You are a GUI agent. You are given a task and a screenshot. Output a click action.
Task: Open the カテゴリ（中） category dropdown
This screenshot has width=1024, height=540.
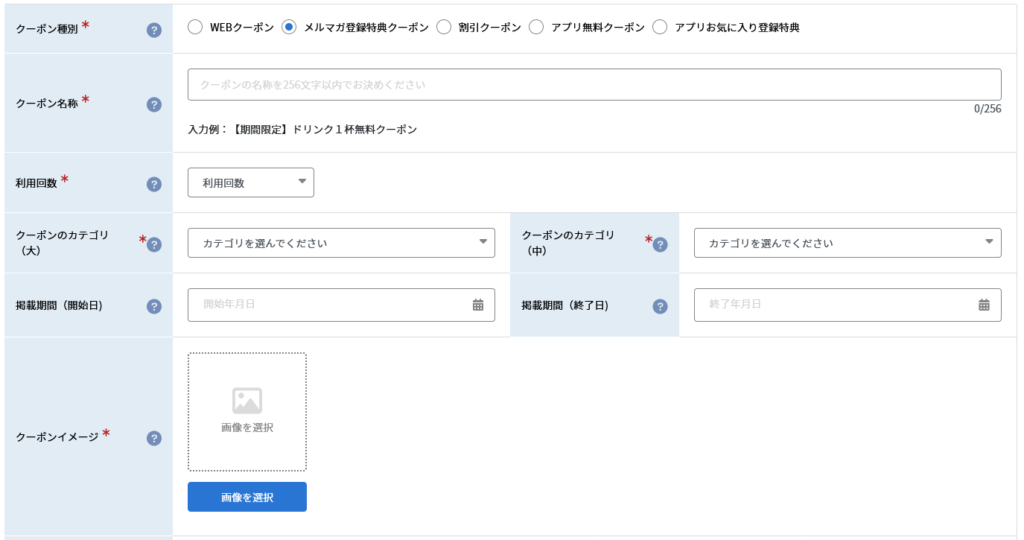(848, 243)
